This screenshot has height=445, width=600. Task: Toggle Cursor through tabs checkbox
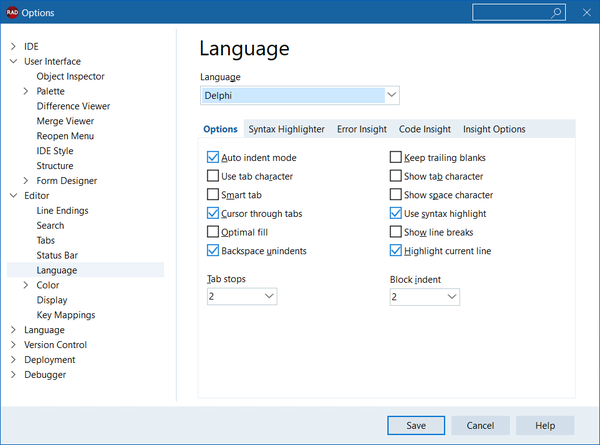[213, 213]
